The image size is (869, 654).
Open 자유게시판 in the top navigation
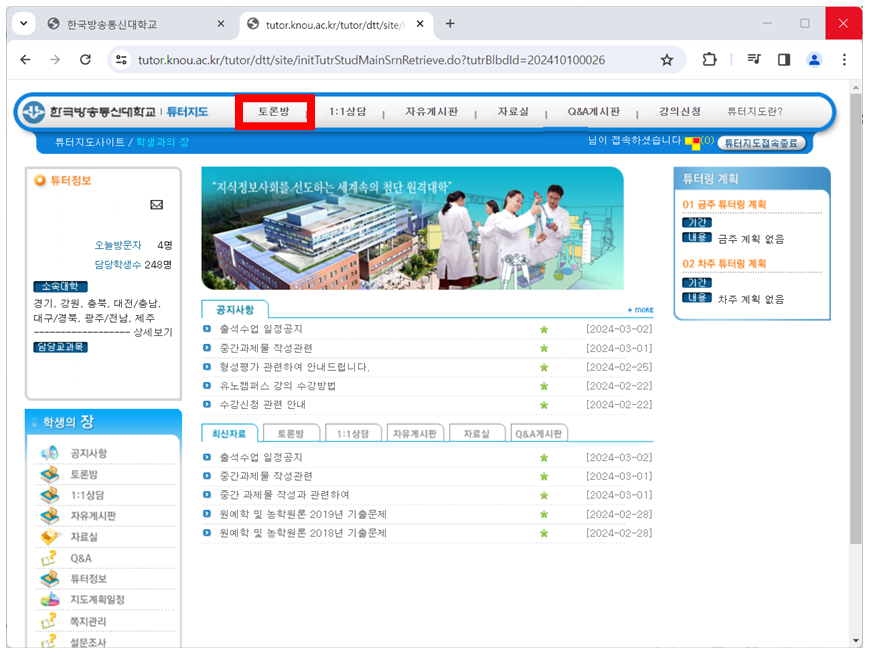(432, 111)
